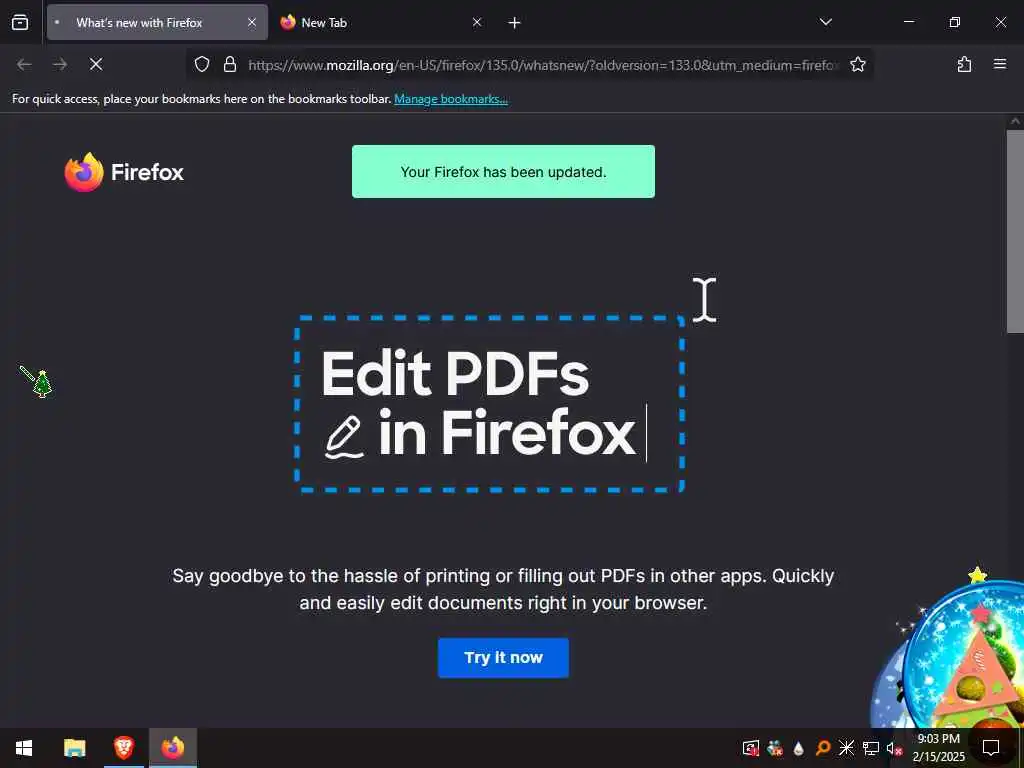Click the muted volume speaker icon
The image size is (1024, 768).
pyautogui.click(x=894, y=748)
